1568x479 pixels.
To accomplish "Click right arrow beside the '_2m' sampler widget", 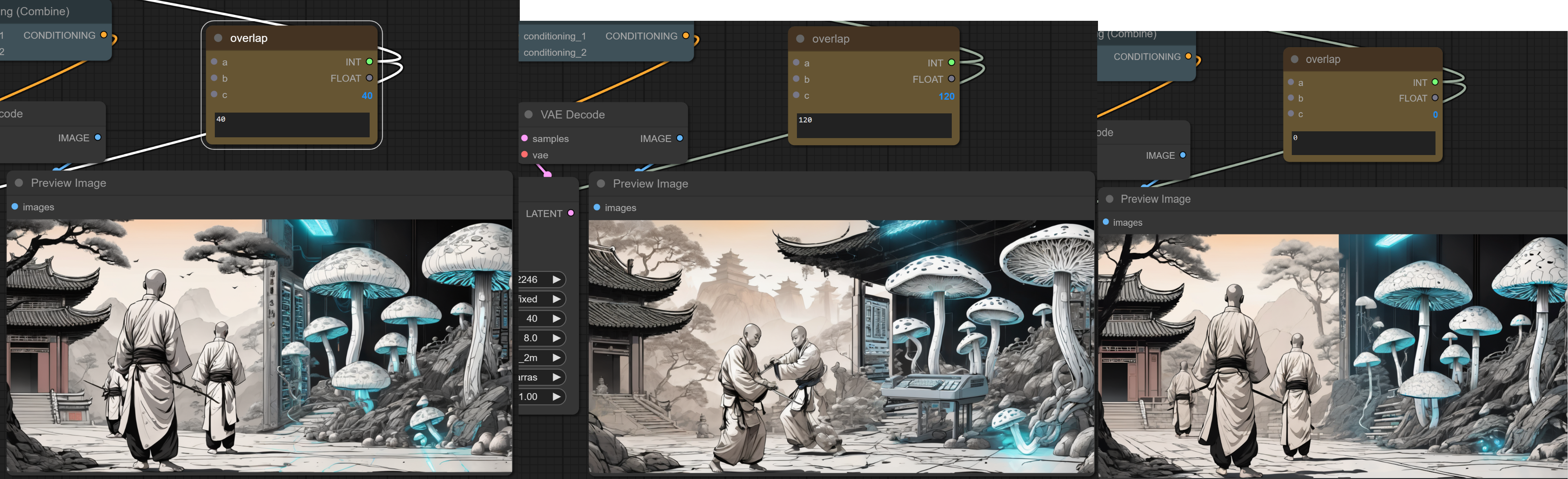I will (556, 358).
